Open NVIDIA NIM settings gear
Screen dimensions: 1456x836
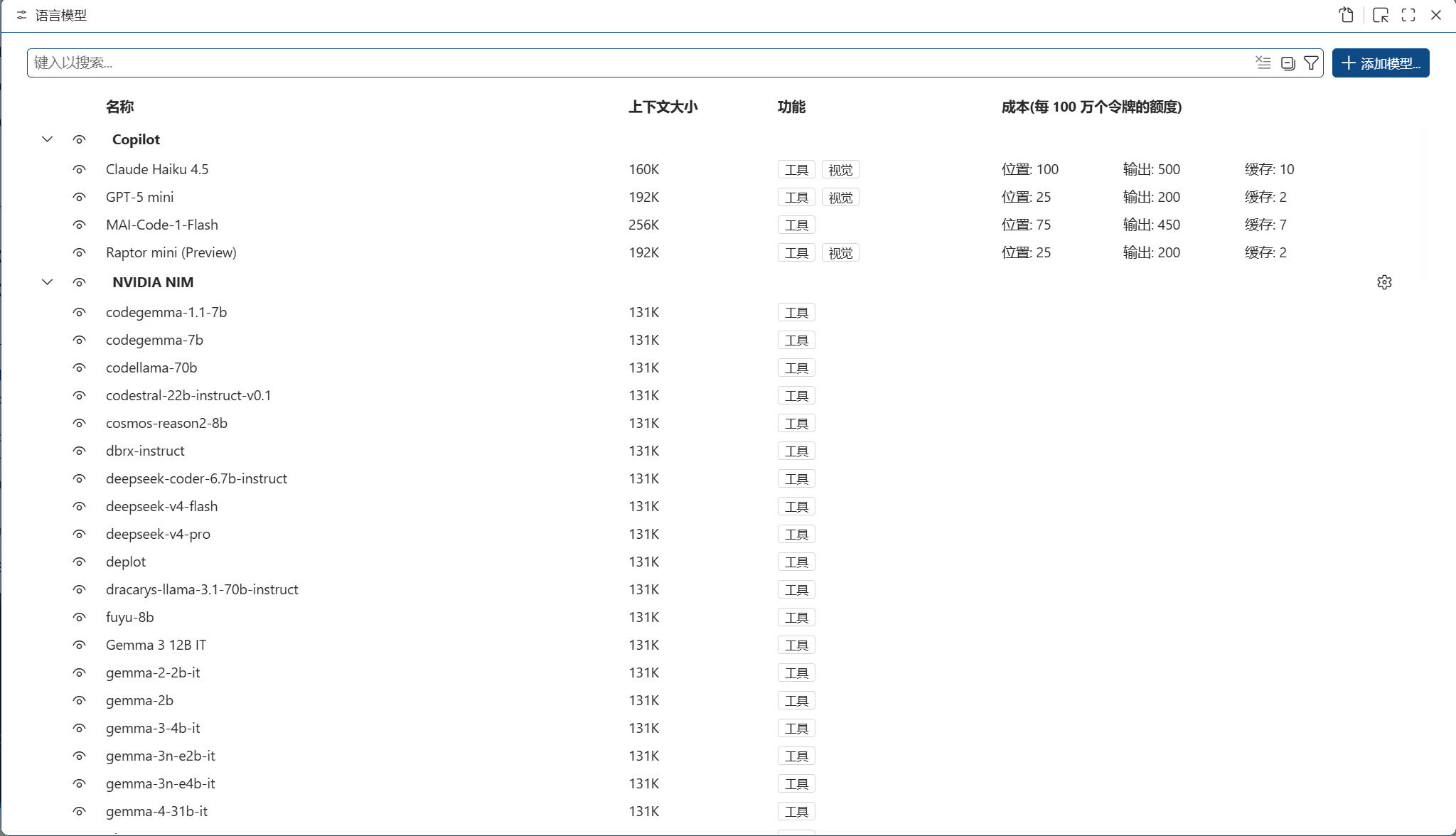click(1384, 282)
